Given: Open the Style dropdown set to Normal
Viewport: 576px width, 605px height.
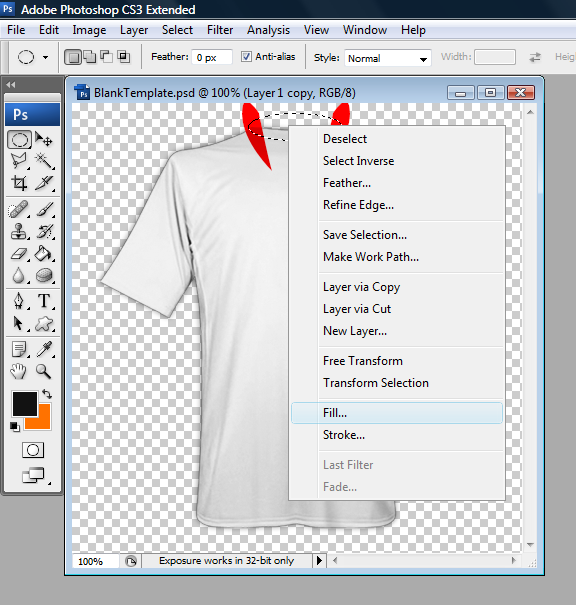Looking at the screenshot, I should coord(388,58).
